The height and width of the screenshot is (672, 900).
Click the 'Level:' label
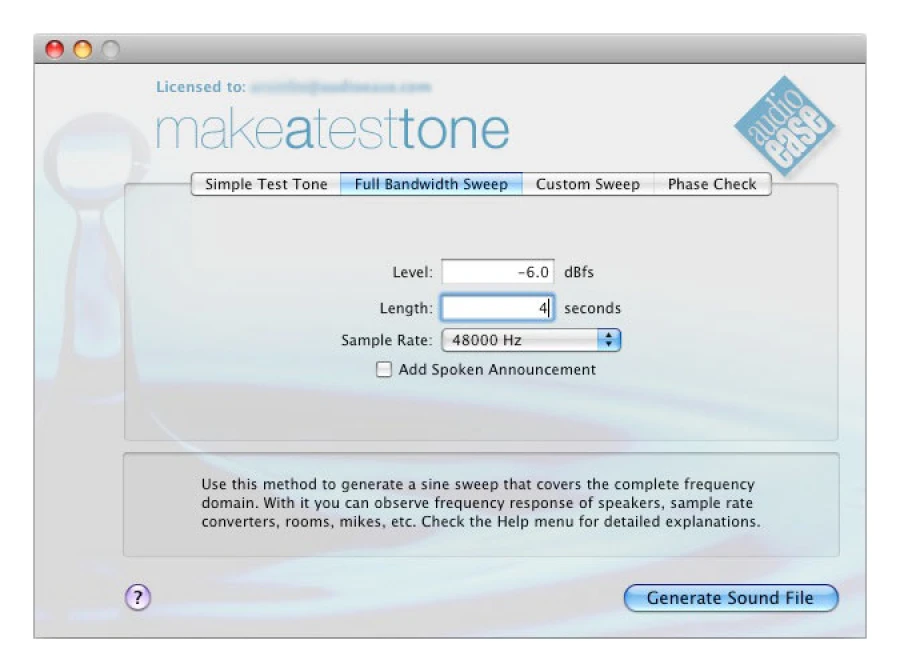pos(412,272)
